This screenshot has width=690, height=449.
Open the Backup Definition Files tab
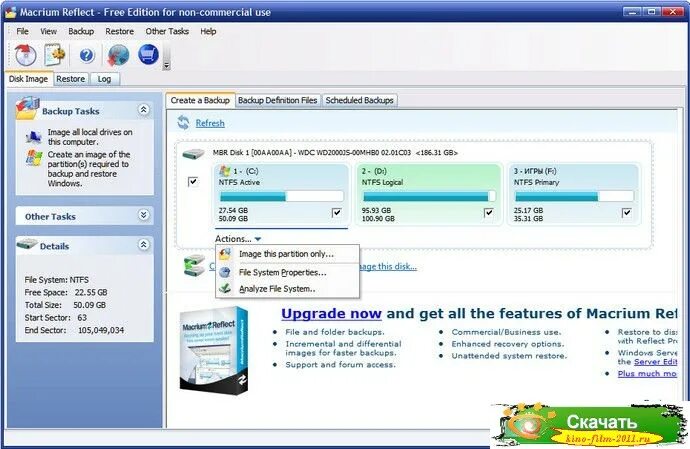click(278, 100)
